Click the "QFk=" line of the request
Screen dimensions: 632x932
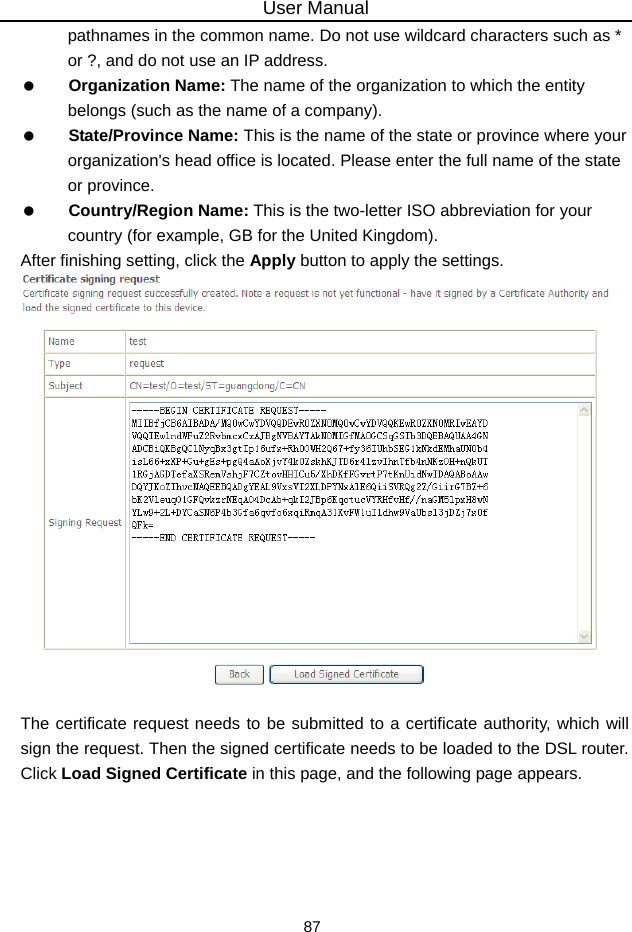coord(143,525)
